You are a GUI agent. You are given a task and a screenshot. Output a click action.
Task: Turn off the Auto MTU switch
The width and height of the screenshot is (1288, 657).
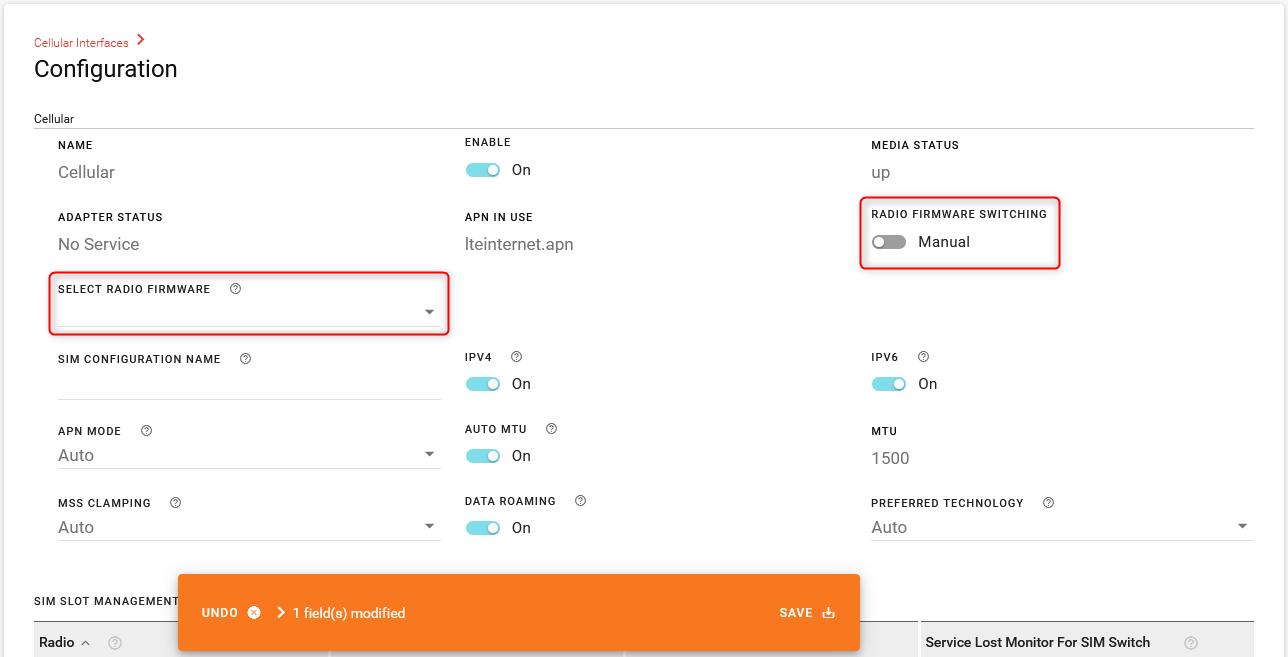click(483, 456)
